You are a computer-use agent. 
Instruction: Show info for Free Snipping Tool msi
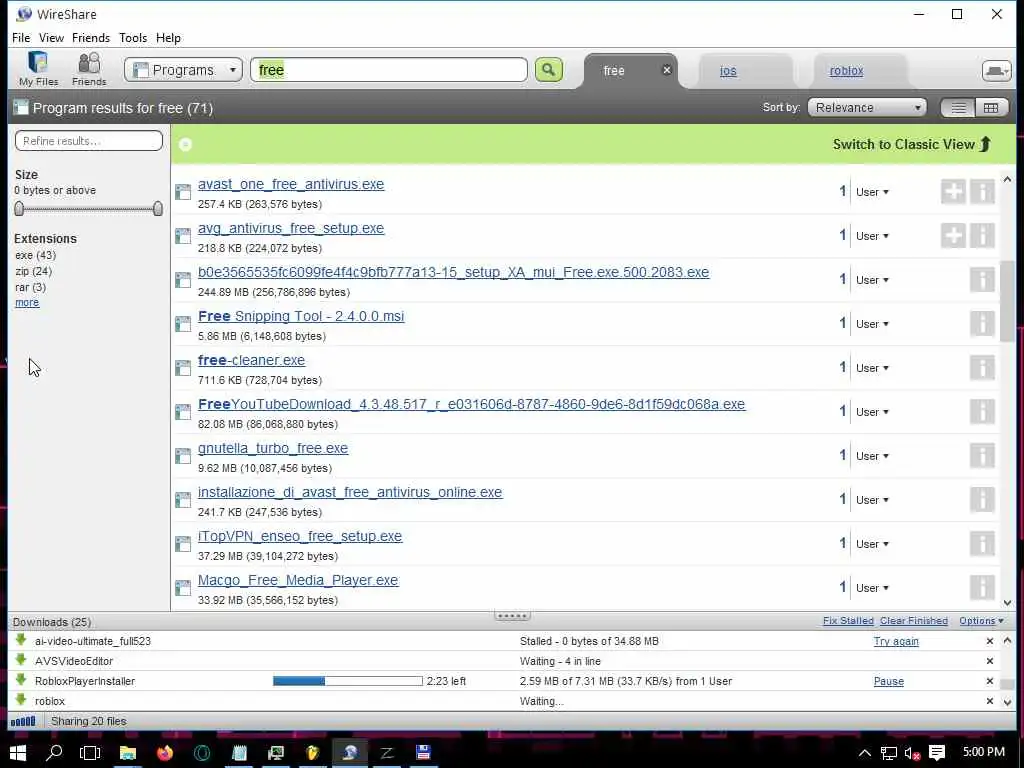tap(982, 323)
